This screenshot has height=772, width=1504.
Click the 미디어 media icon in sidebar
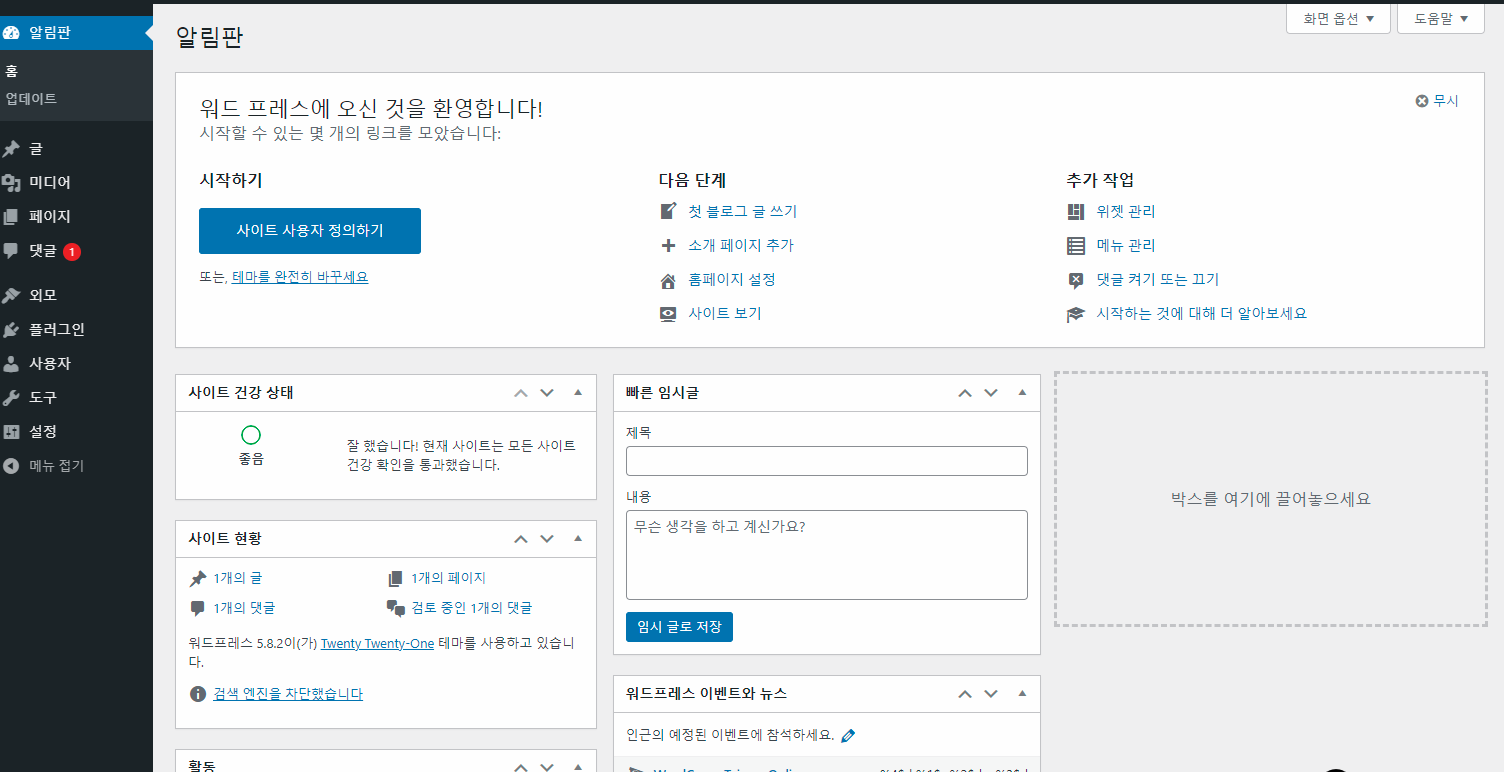[x=11, y=183]
